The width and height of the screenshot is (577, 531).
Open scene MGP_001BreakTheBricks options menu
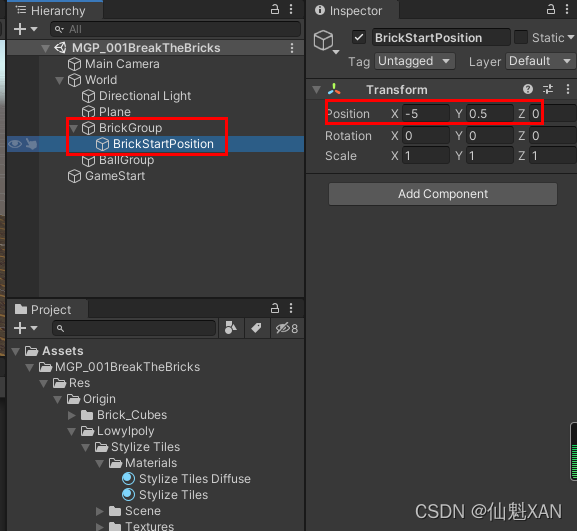point(292,48)
